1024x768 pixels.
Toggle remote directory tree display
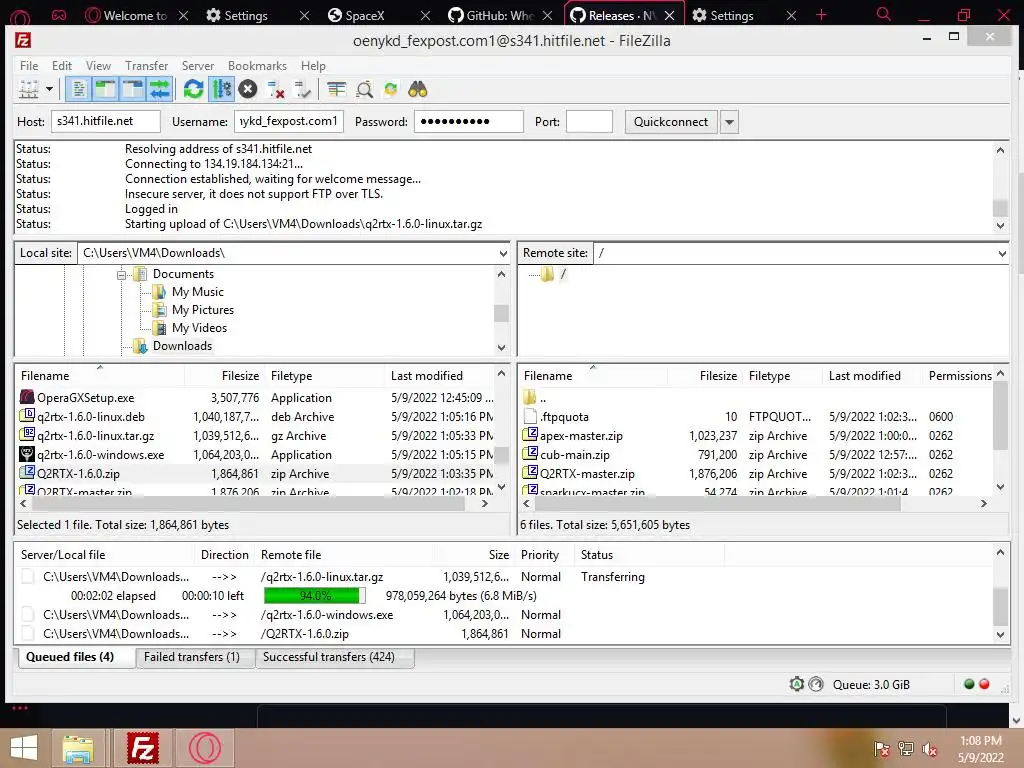pos(133,89)
